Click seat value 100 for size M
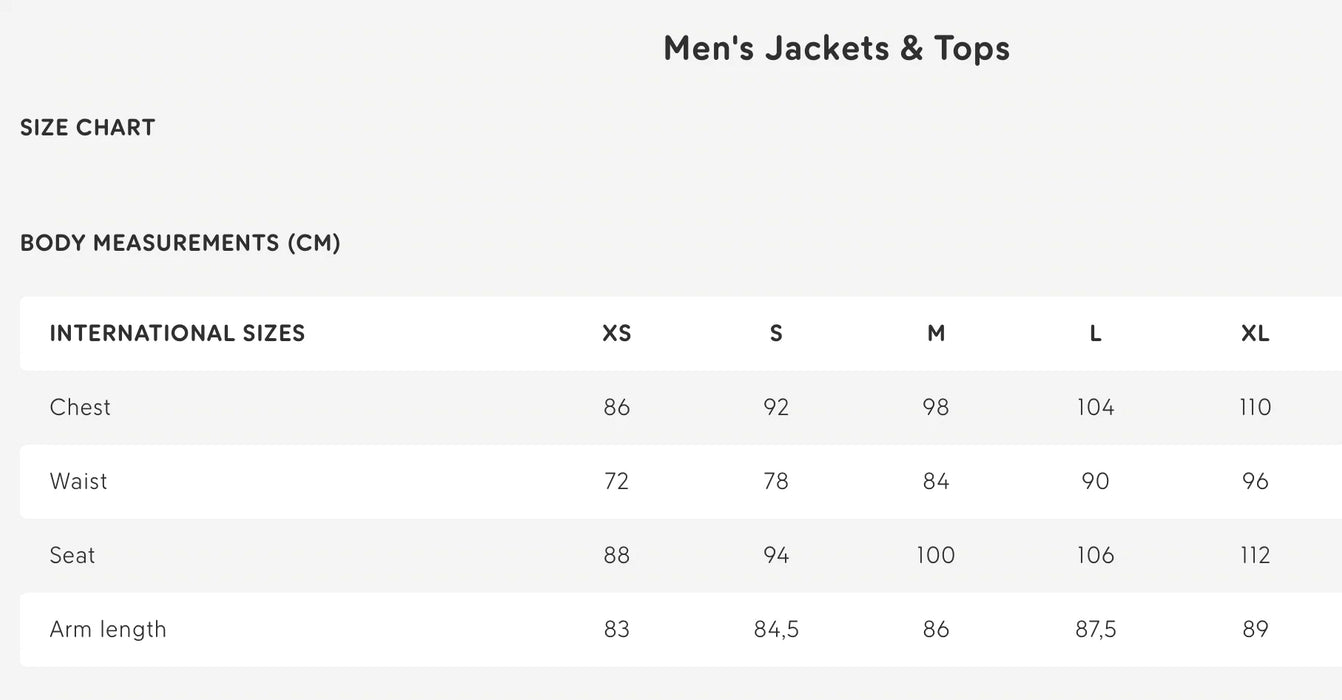 pos(936,555)
